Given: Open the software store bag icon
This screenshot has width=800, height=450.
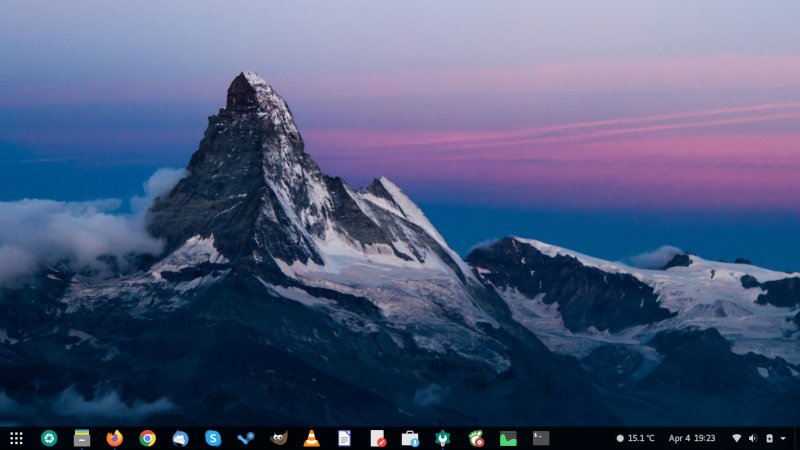Looking at the screenshot, I should coord(410,438).
